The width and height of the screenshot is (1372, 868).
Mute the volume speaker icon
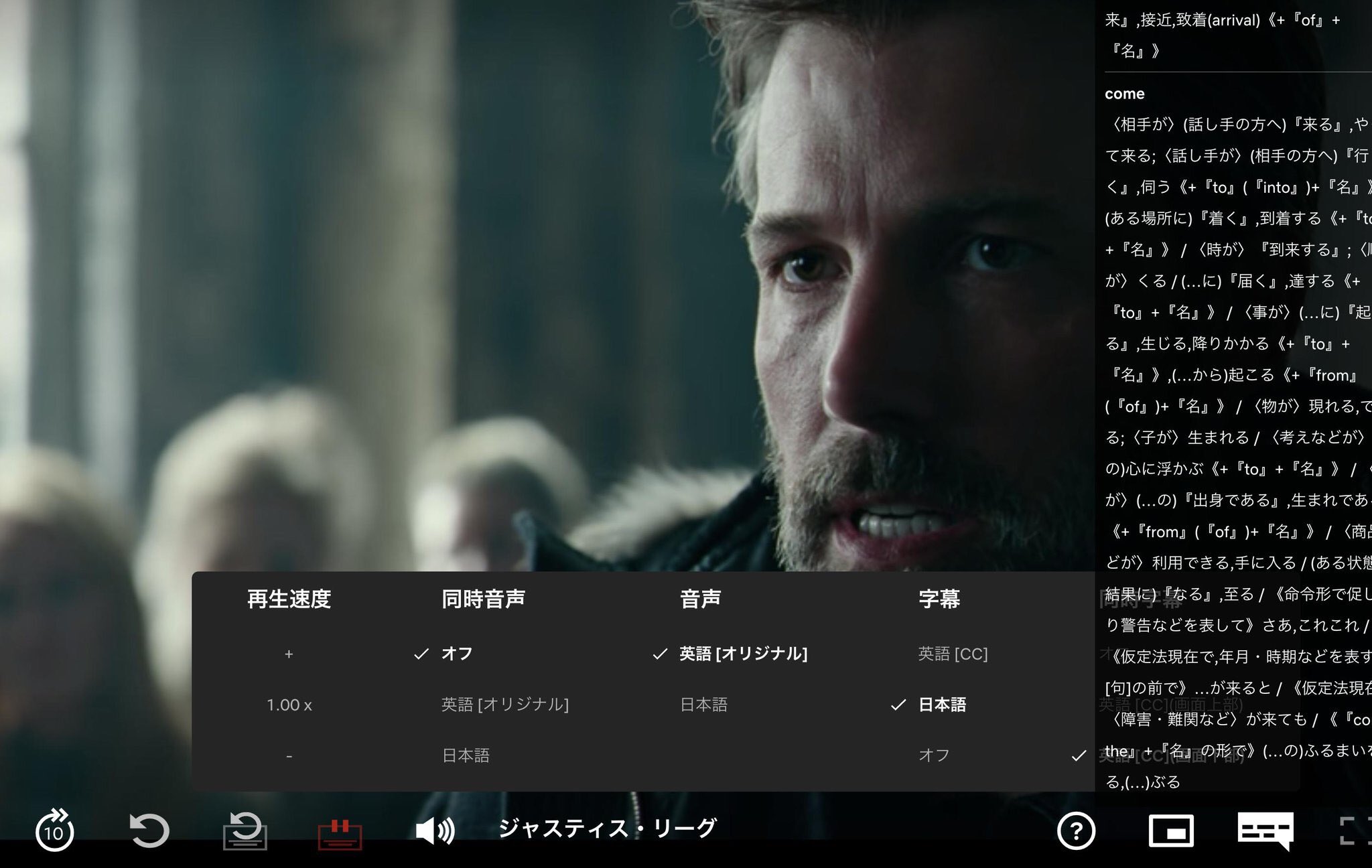[x=435, y=831]
